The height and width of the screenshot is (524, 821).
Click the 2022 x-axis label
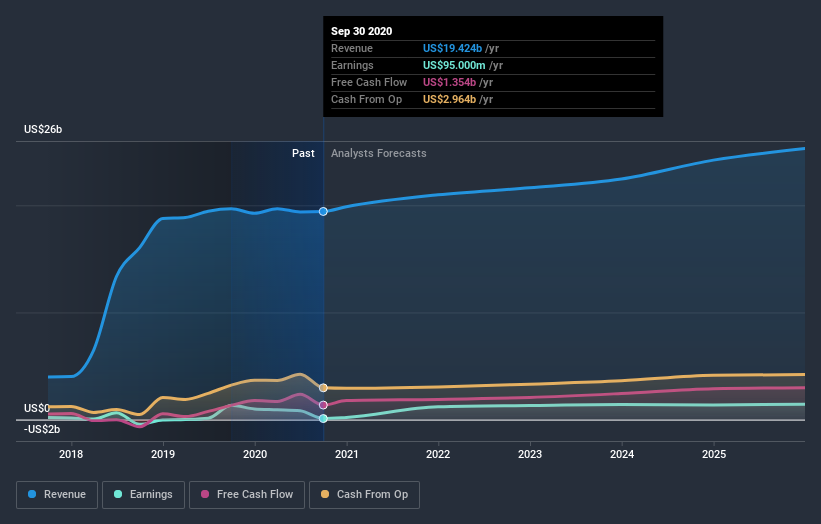coord(438,454)
